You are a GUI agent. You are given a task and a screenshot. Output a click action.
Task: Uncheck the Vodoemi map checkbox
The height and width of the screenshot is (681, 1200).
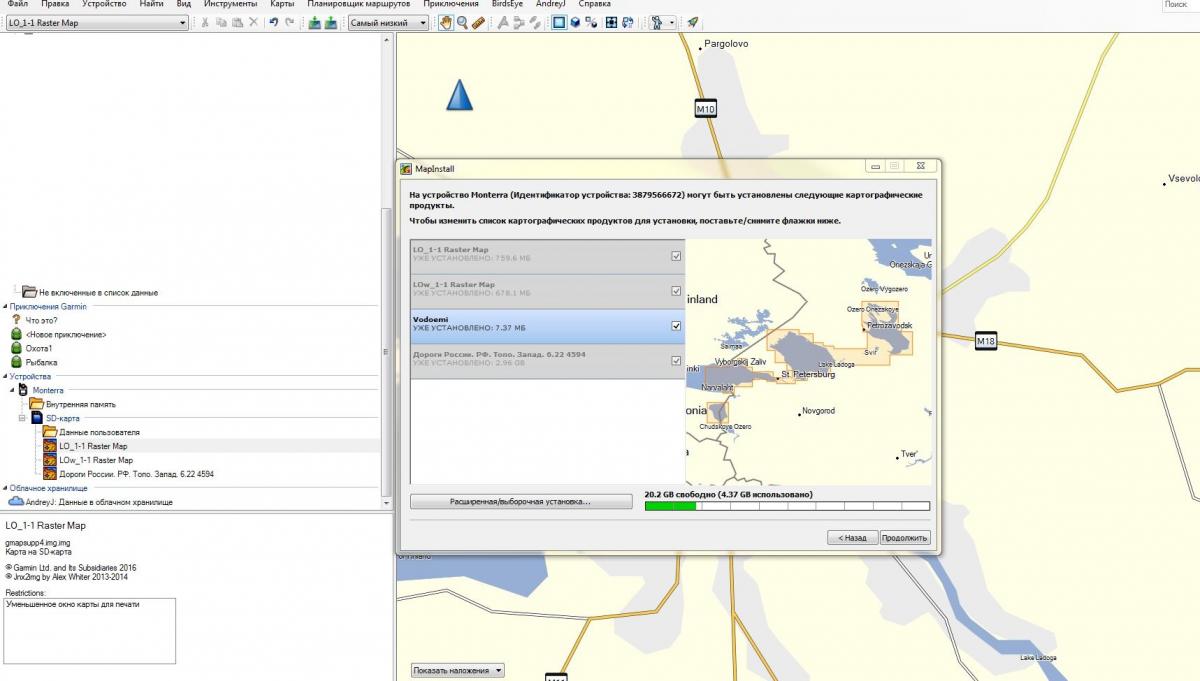[677, 326]
